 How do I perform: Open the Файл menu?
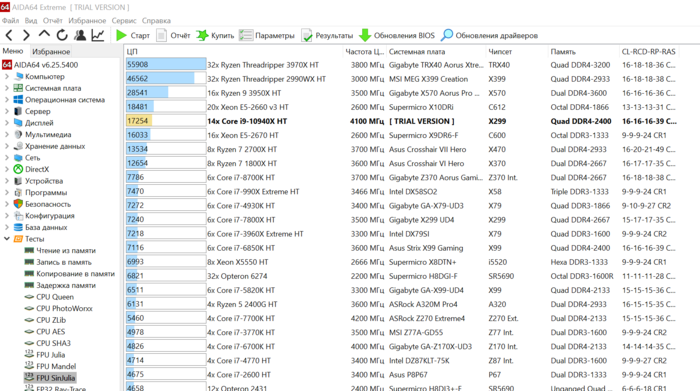10,21
